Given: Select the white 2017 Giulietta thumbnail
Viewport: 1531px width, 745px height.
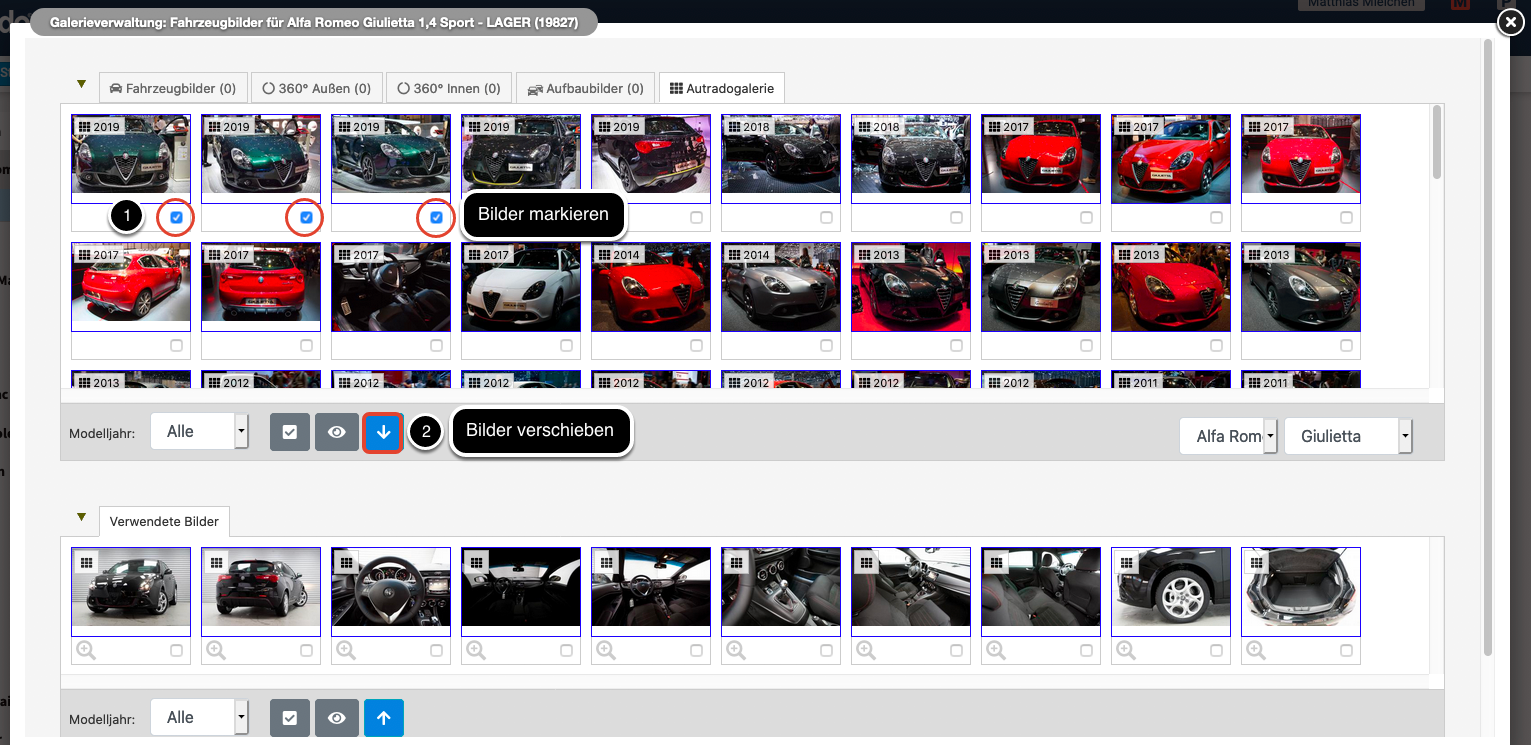Looking at the screenshot, I should [x=521, y=287].
